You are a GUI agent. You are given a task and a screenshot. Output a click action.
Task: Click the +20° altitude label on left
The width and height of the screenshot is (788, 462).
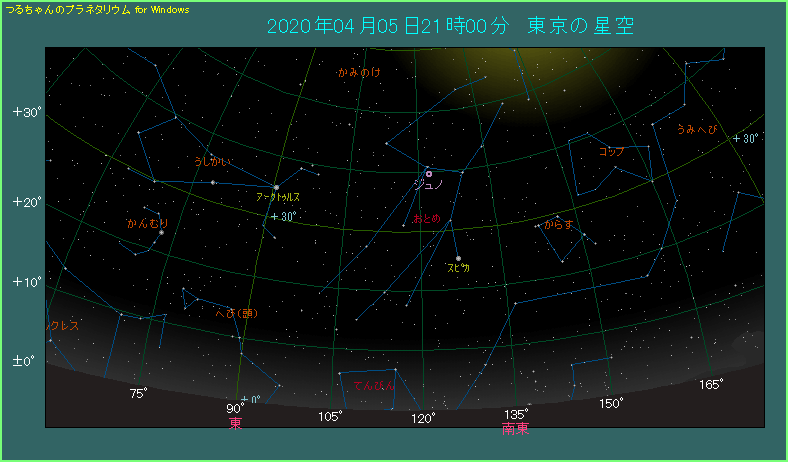coord(27,202)
